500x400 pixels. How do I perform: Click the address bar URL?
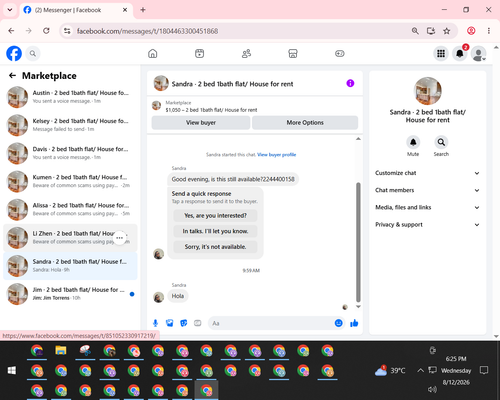point(147,31)
